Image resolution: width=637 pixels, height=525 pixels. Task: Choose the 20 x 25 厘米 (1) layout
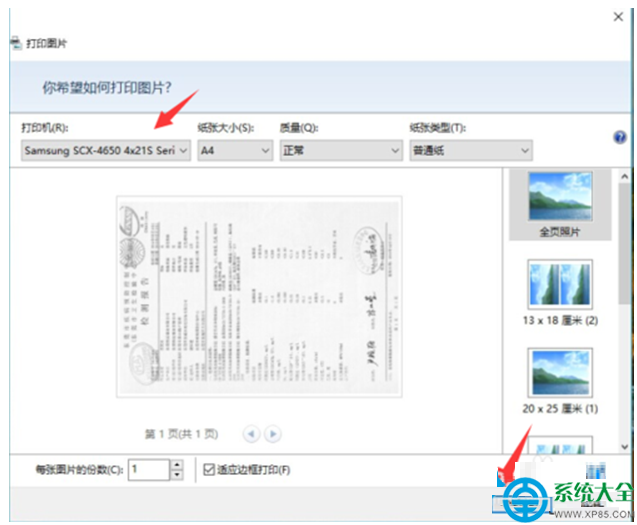point(560,381)
